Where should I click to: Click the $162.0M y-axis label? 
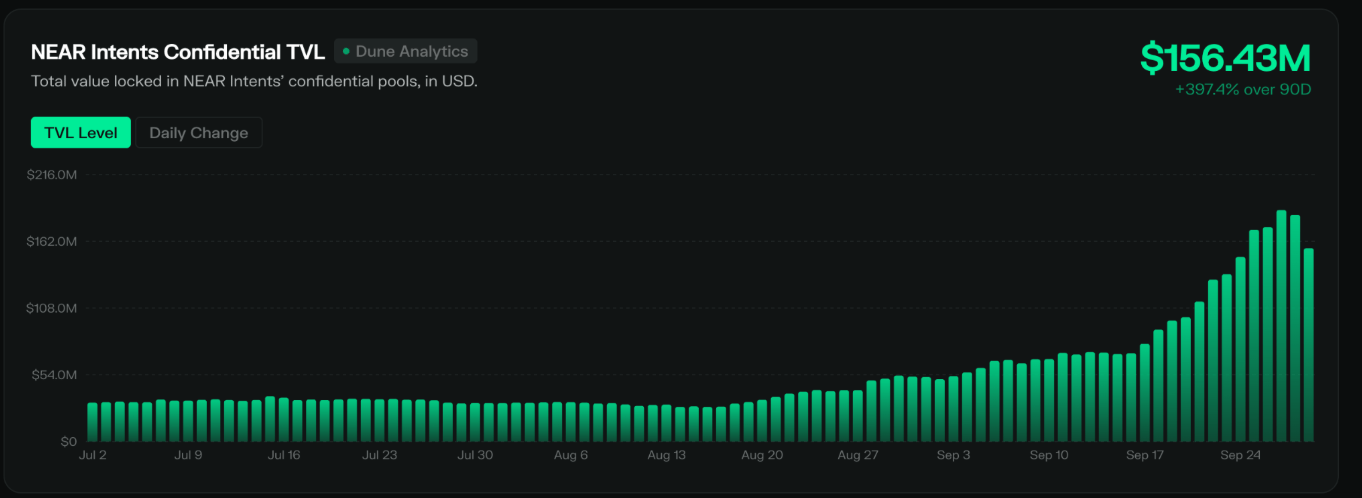(52, 242)
